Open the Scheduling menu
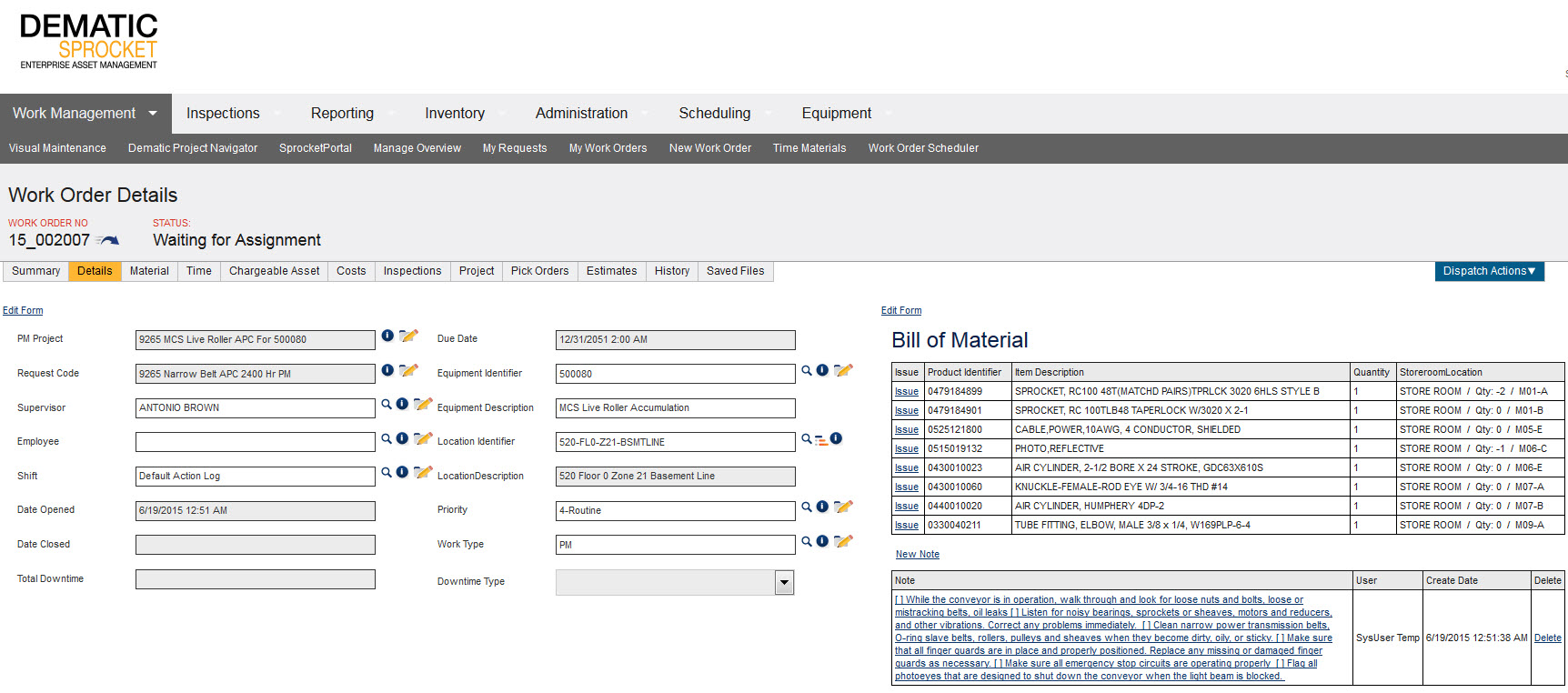Screen dimensions: 1568x693 [x=715, y=114]
